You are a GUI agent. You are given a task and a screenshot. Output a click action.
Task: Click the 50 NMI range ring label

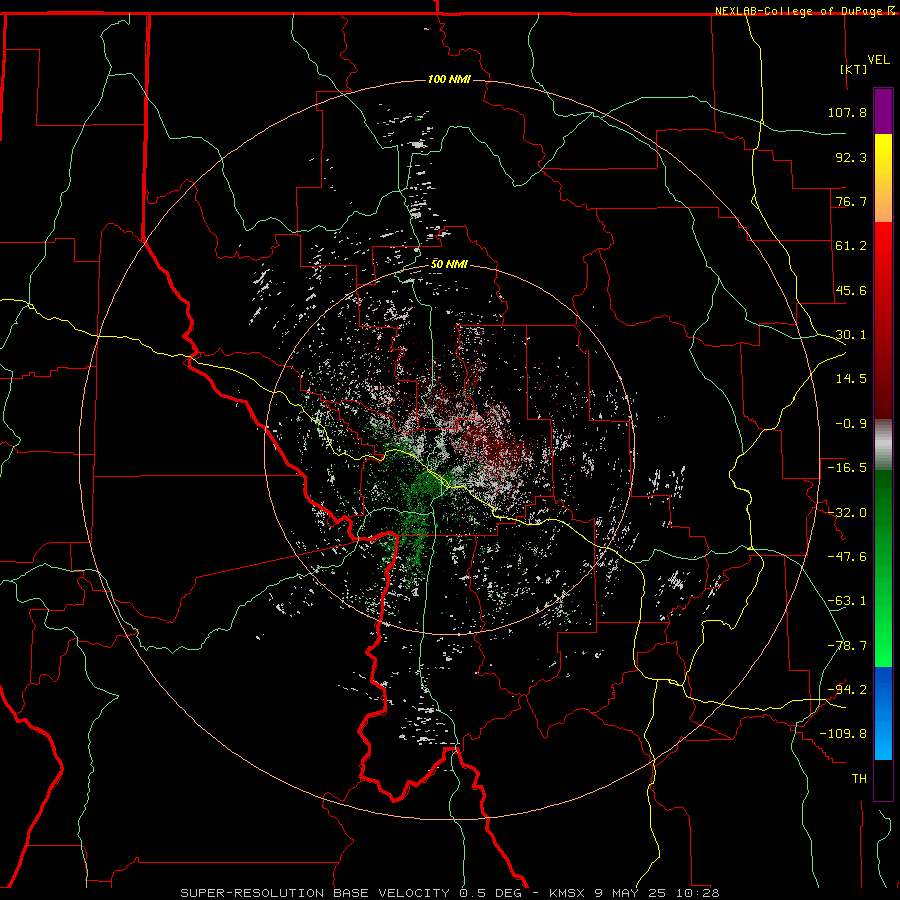(x=449, y=264)
